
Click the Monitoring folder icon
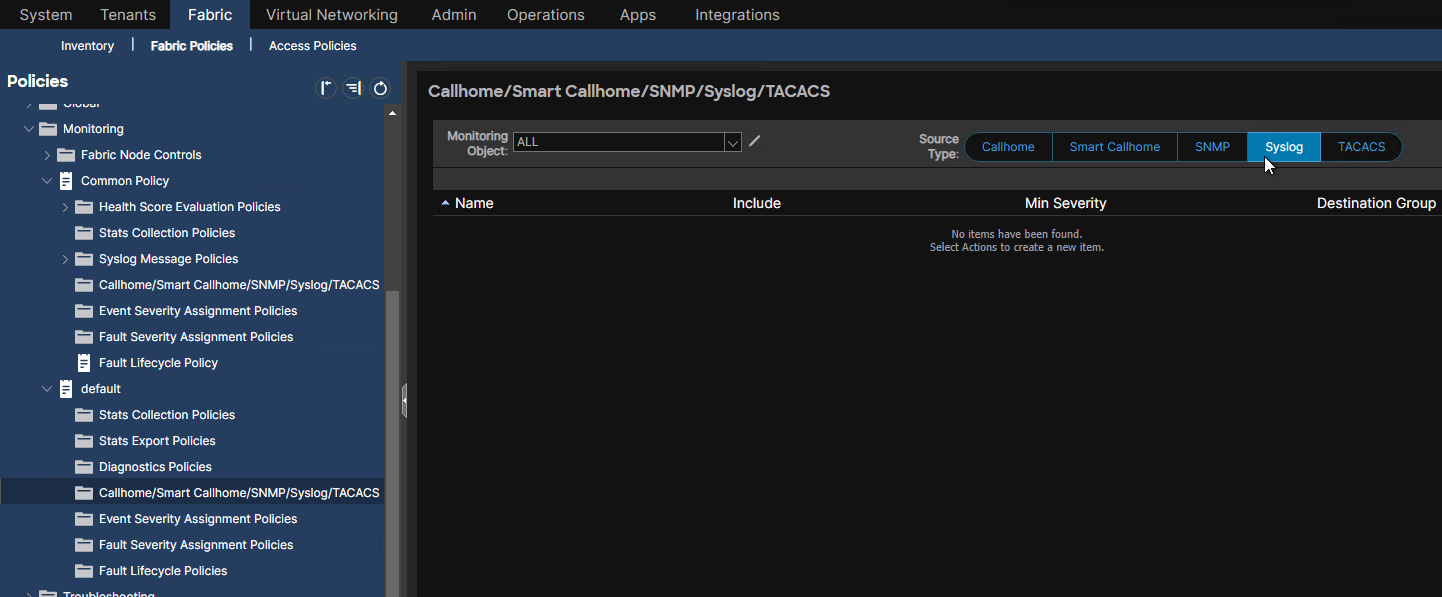pos(48,129)
